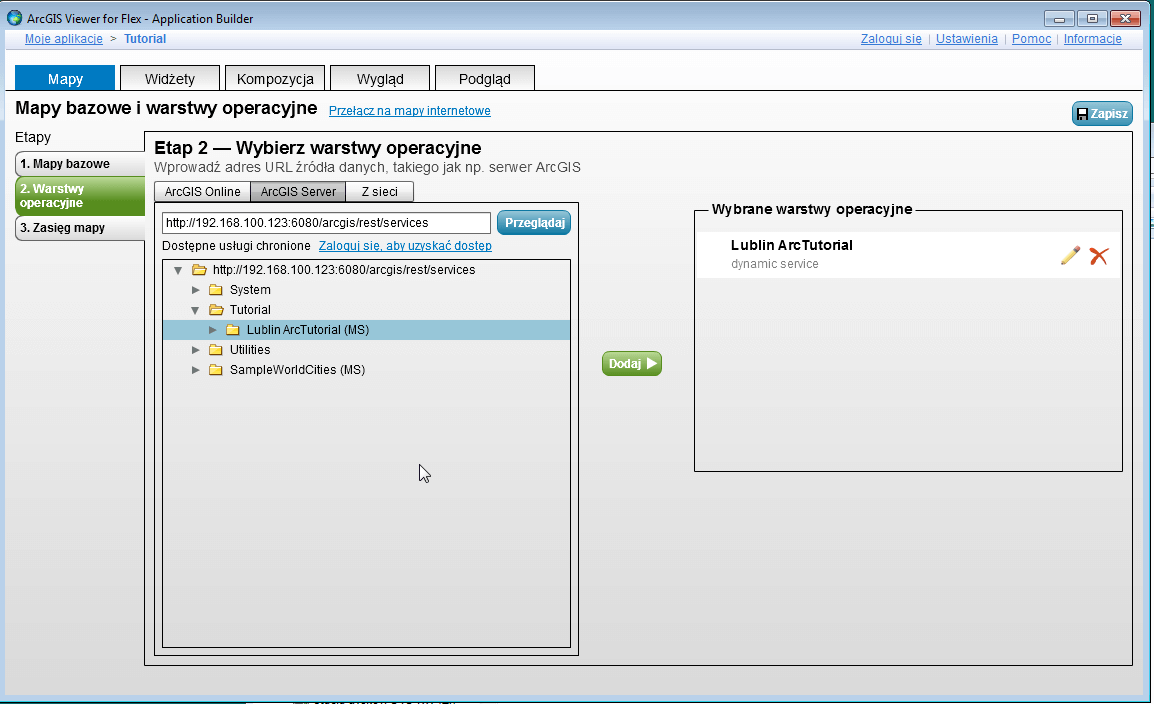
Task: Click the pencil edit icon for Lublin ArcTutorial
Action: click(x=1071, y=255)
